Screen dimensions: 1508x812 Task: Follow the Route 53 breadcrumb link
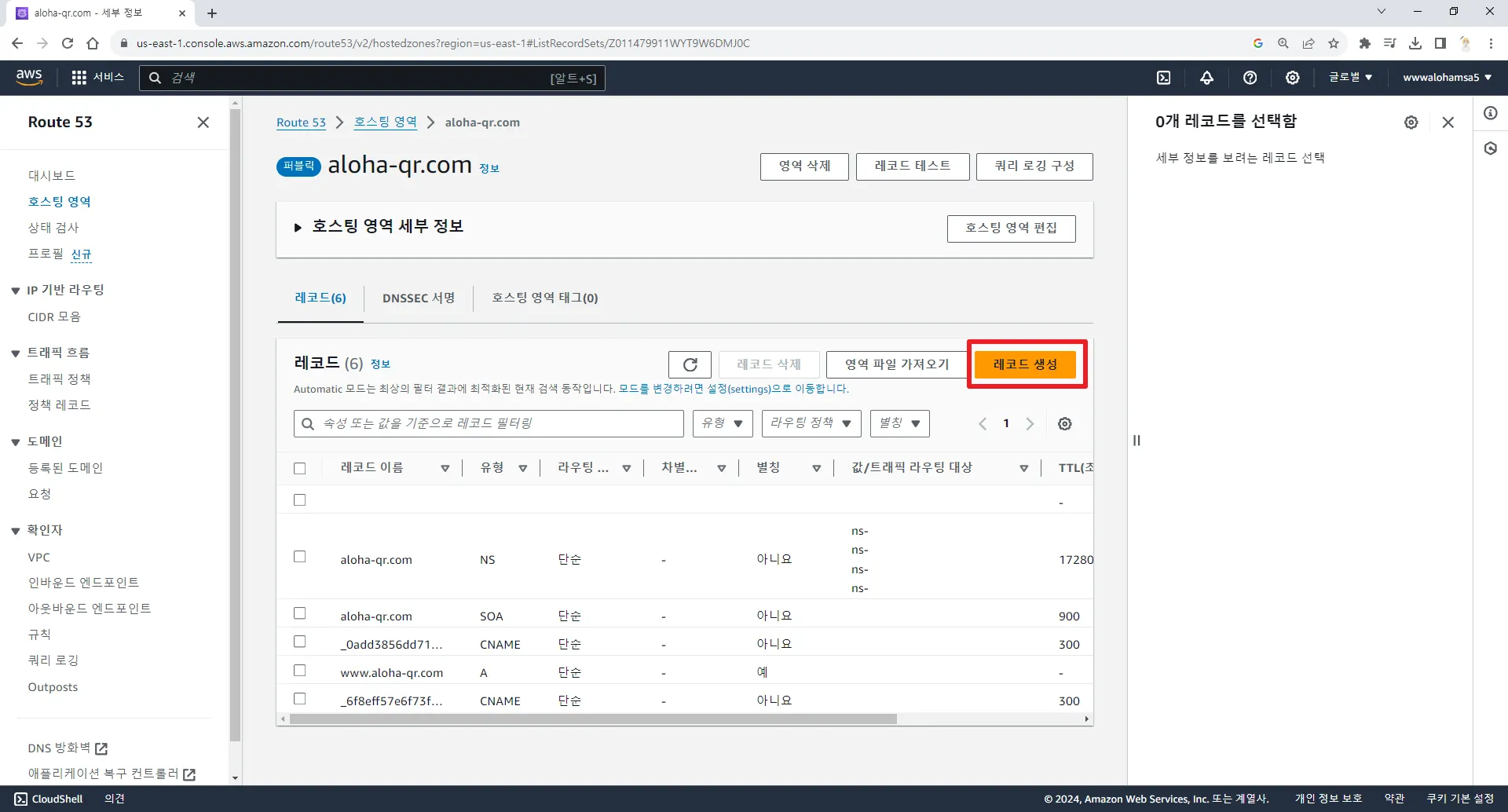click(301, 123)
